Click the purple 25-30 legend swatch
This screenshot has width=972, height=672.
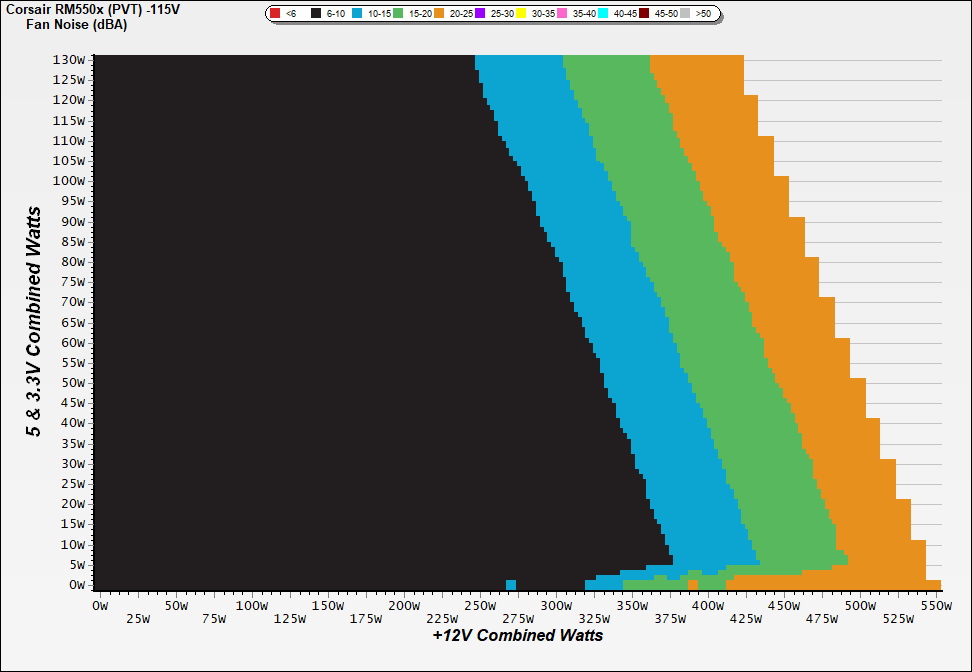(480, 14)
